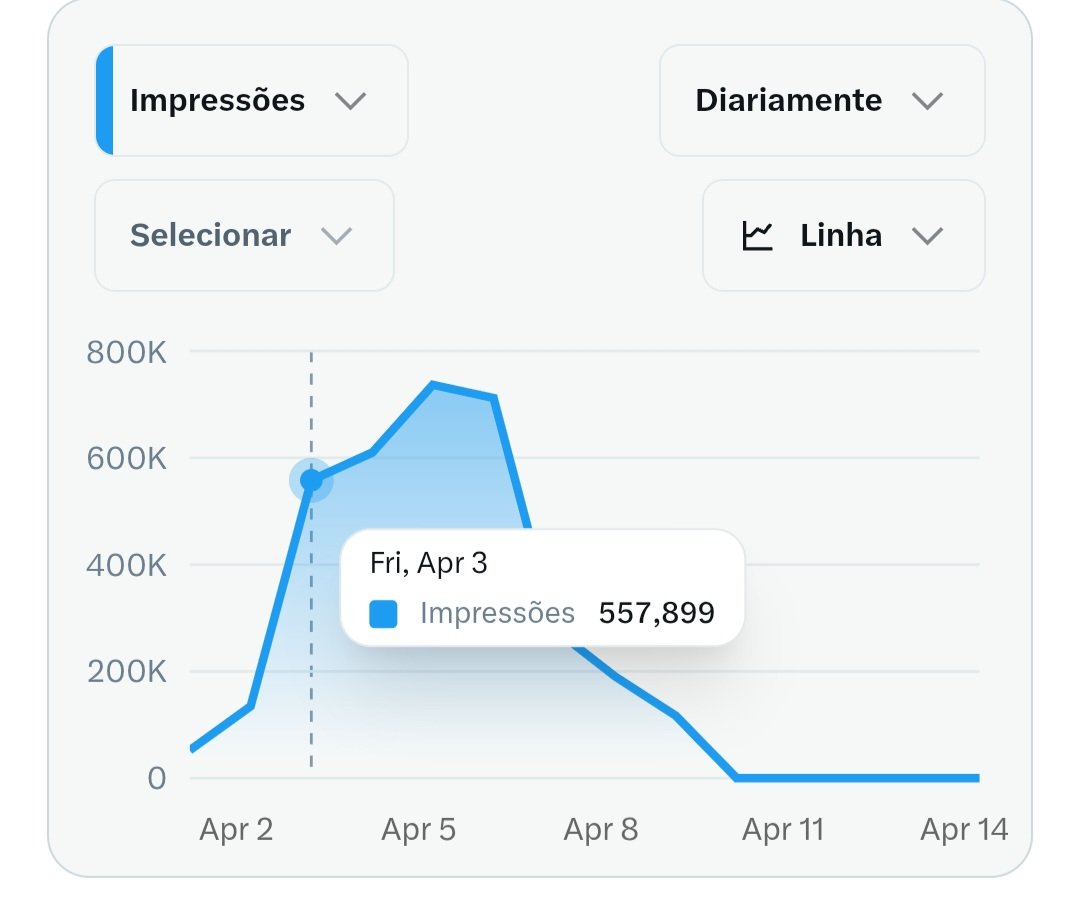Screen dimensions: 1080x900
Task: Click the 'Apr 2' x-axis label
Action: point(236,829)
